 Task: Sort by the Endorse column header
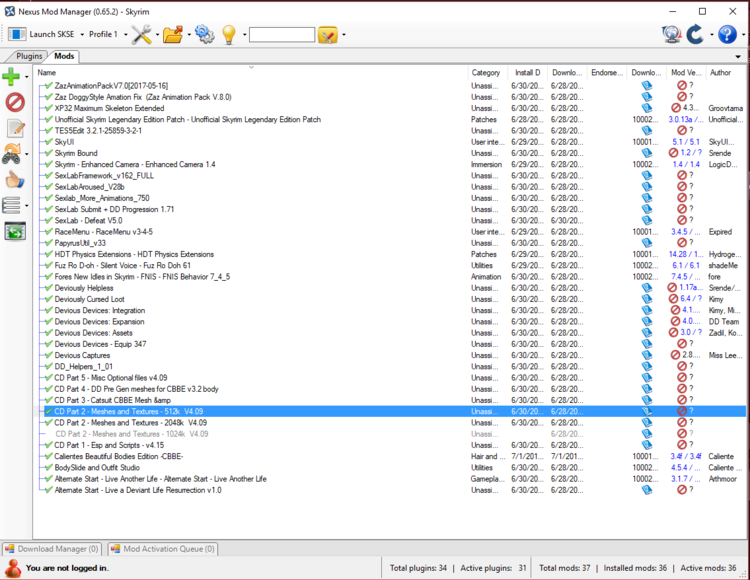(607, 73)
